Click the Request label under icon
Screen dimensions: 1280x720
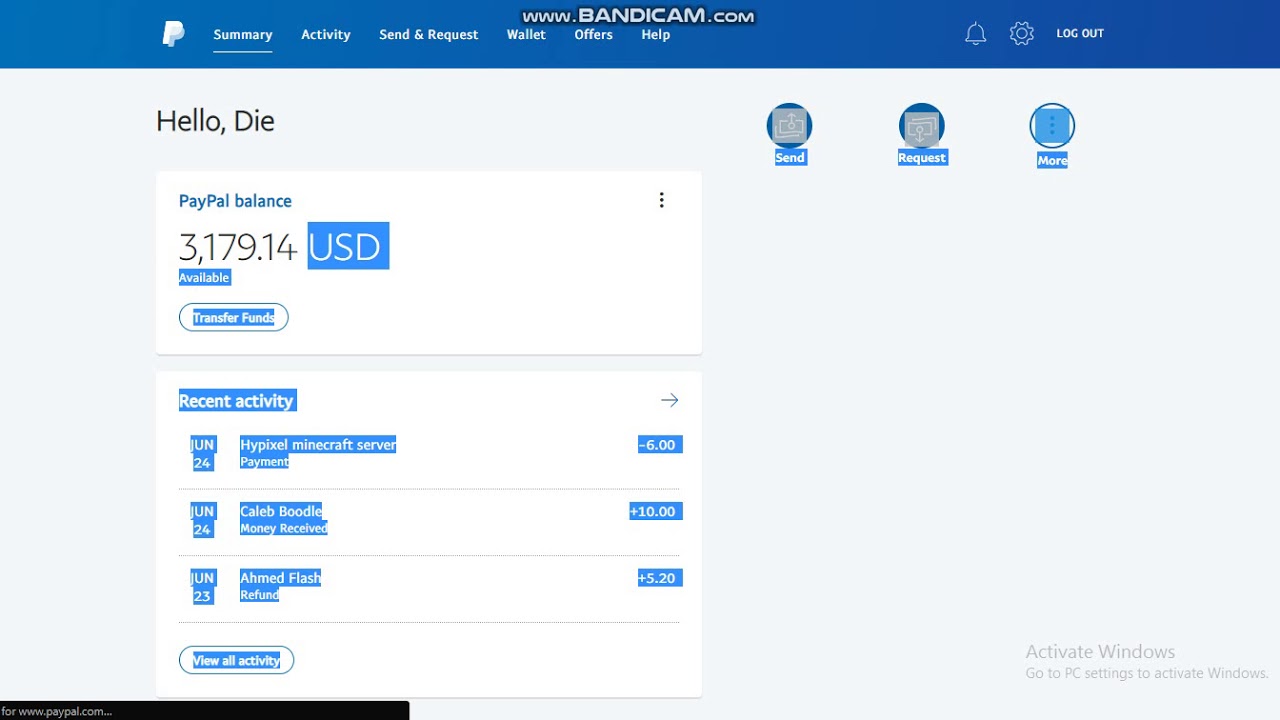(922, 158)
